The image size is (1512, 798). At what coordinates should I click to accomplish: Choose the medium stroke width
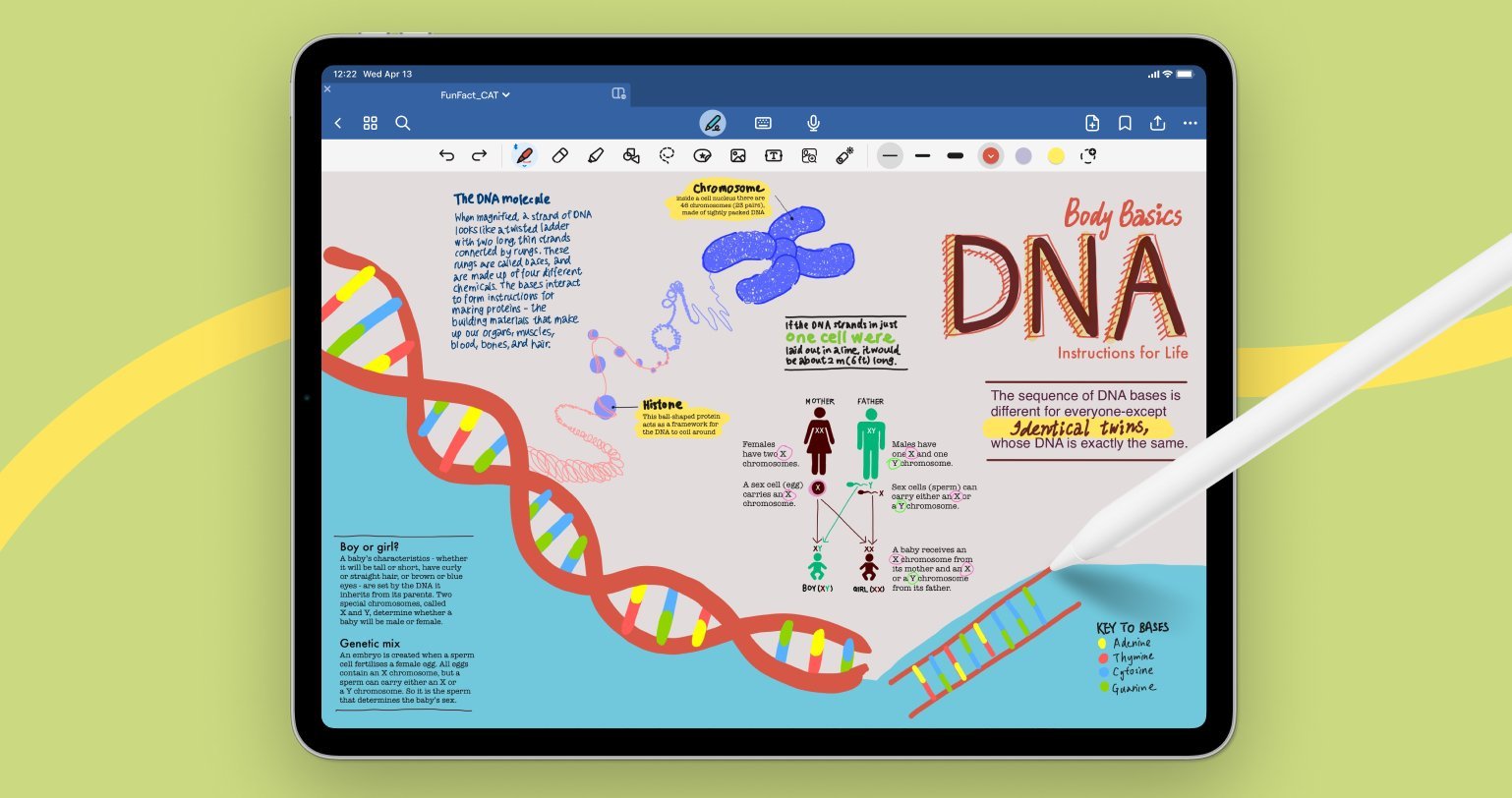click(x=922, y=155)
